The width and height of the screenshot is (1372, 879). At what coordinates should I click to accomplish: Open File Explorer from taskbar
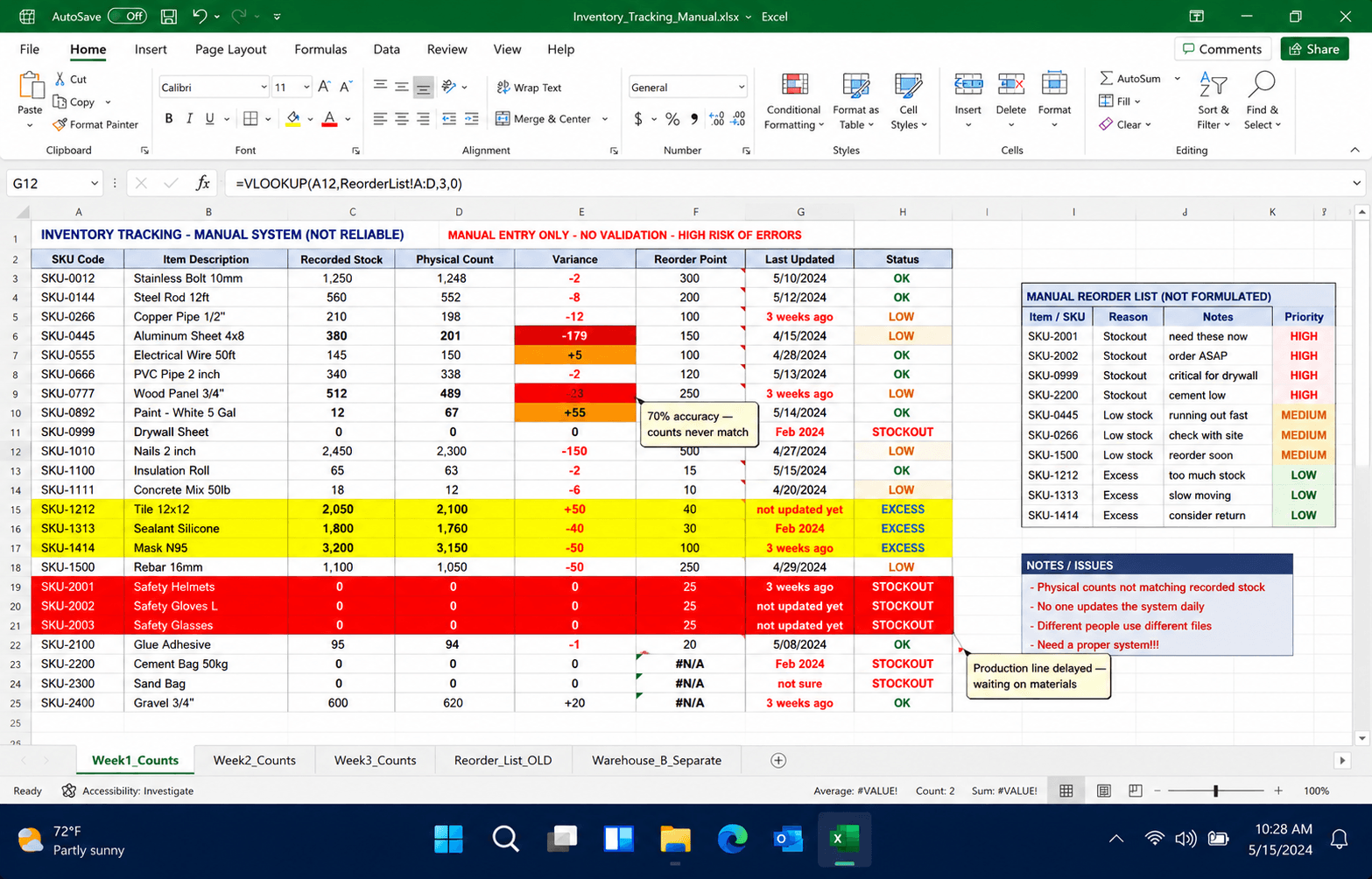point(675,839)
